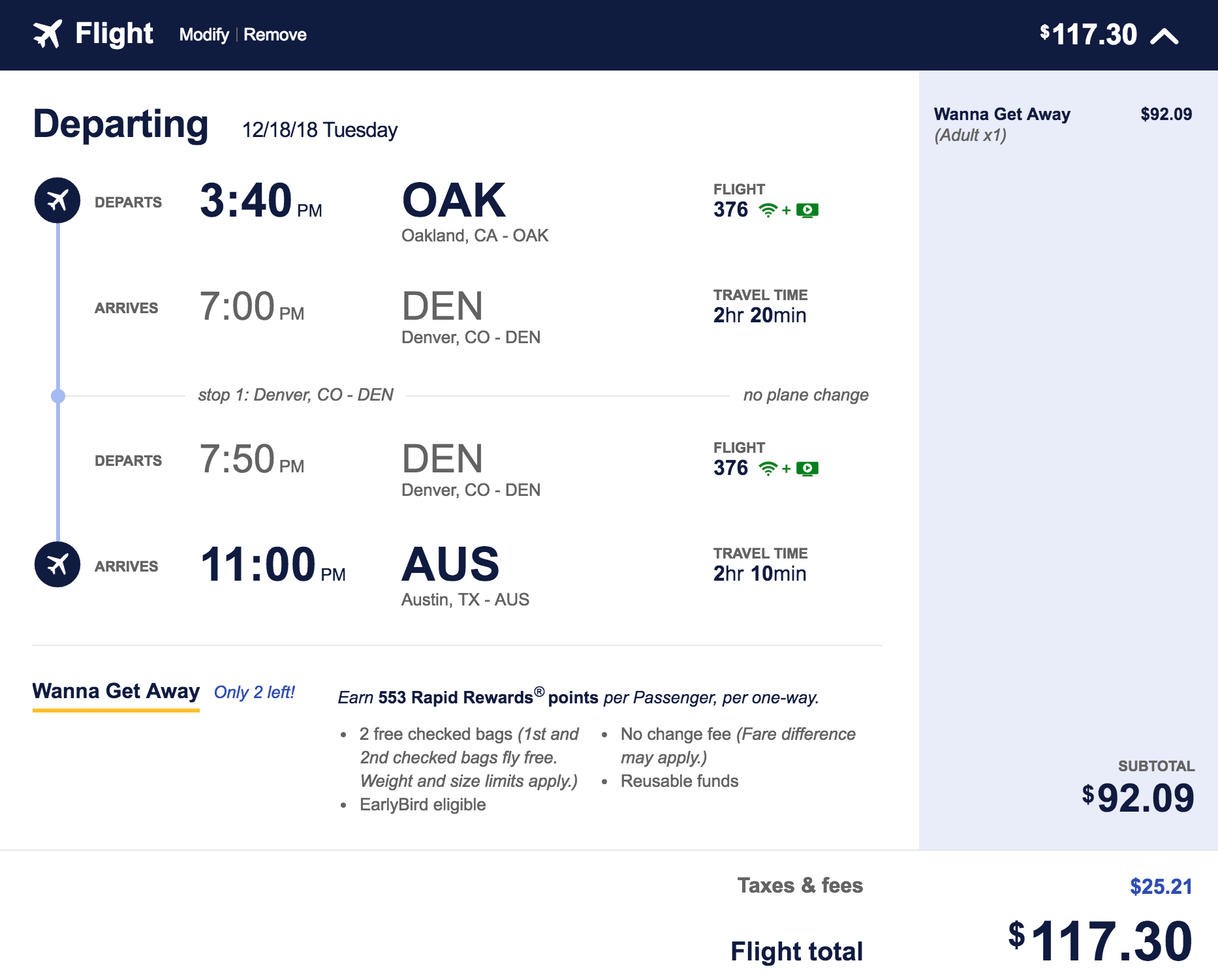The width and height of the screenshot is (1218, 980).
Task: Open the Modify flight link
Action: click(204, 35)
